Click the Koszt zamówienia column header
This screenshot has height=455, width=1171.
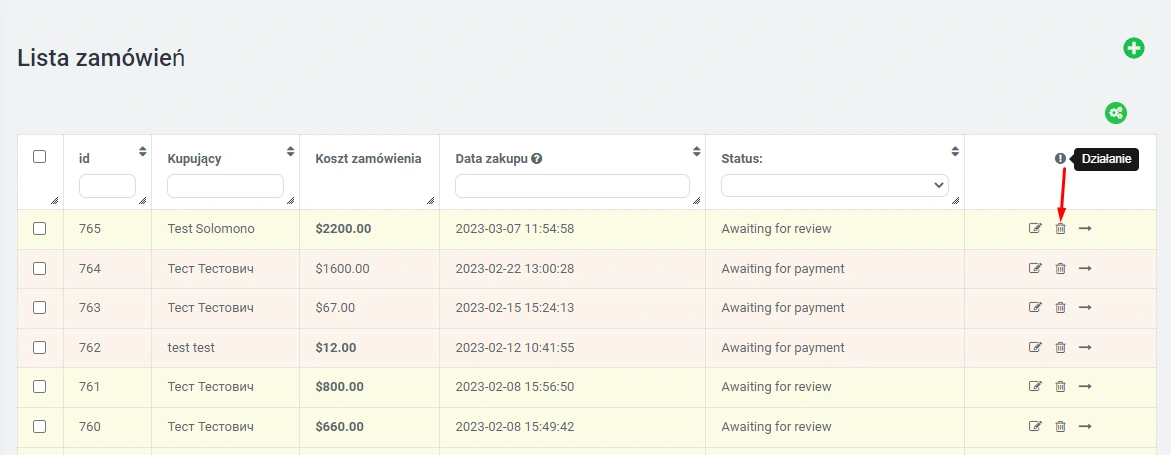tap(368, 158)
